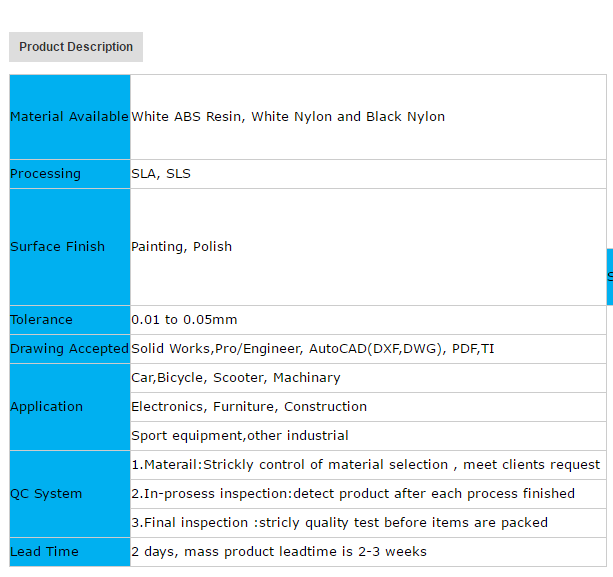
Task: Select the Car, Bicycle, Scooter, Machinary line
Action: [236, 378]
